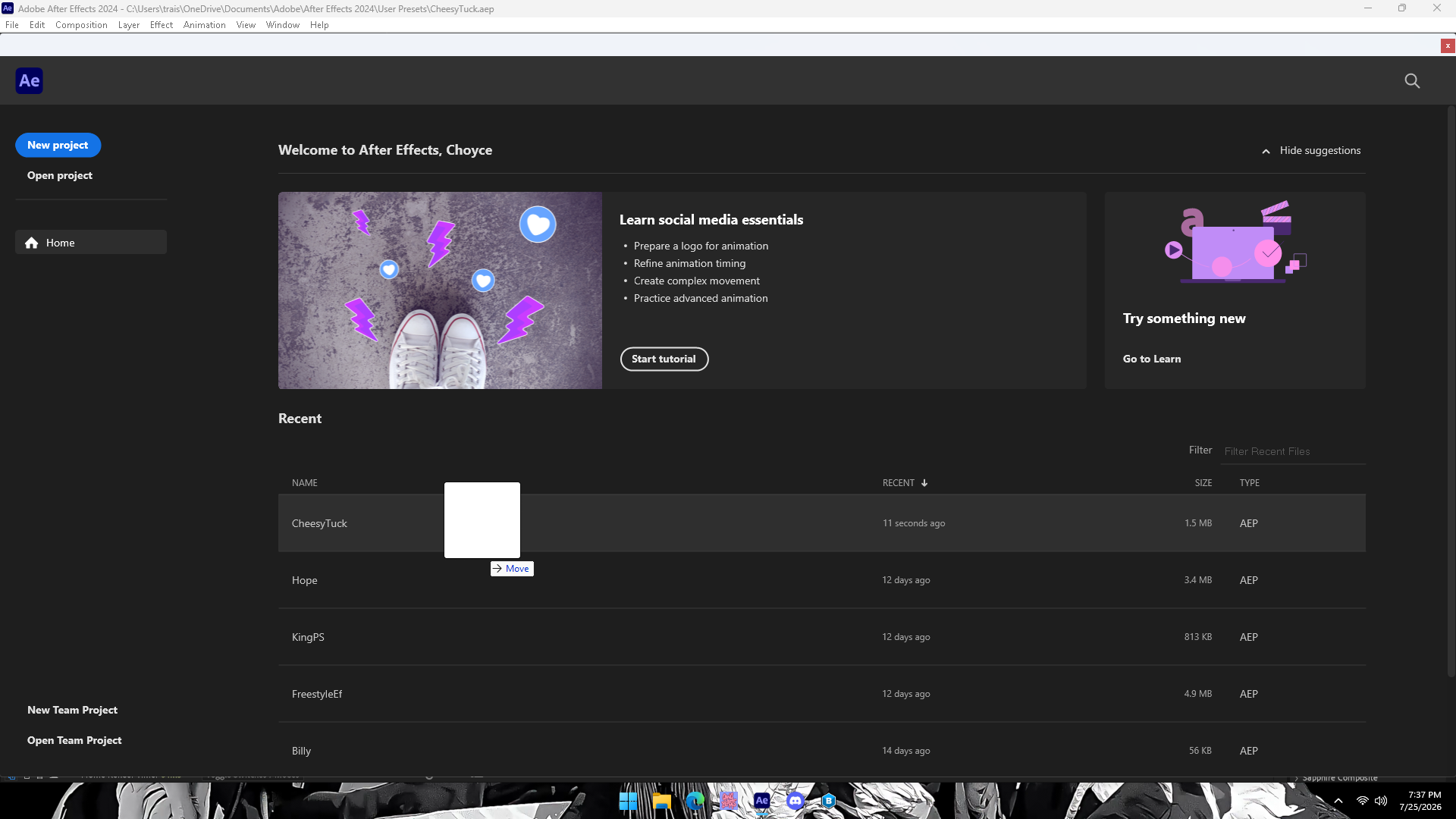Open the Effect menu
Image resolution: width=1456 pixels, height=819 pixels.
pyautogui.click(x=162, y=25)
